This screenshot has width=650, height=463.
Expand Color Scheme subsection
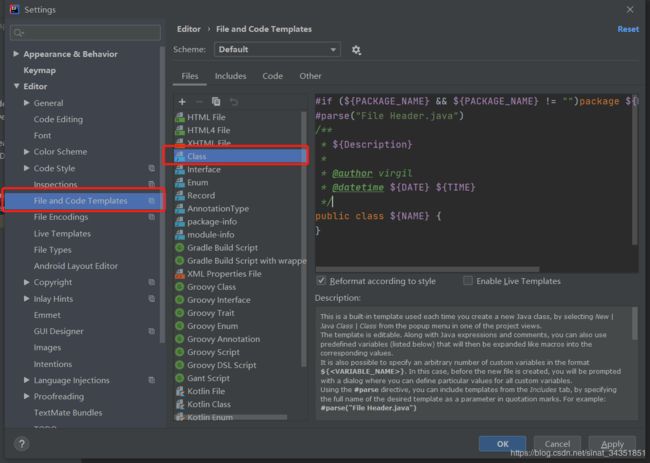point(27,152)
